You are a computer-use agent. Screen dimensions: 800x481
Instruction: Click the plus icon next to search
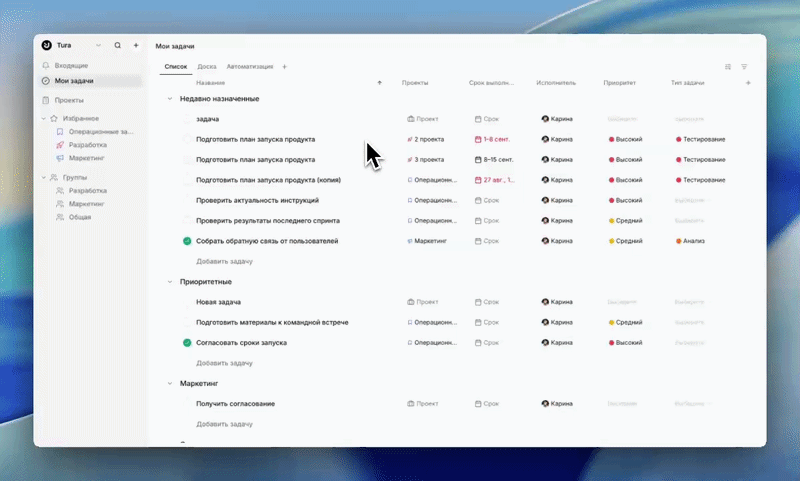pos(136,45)
